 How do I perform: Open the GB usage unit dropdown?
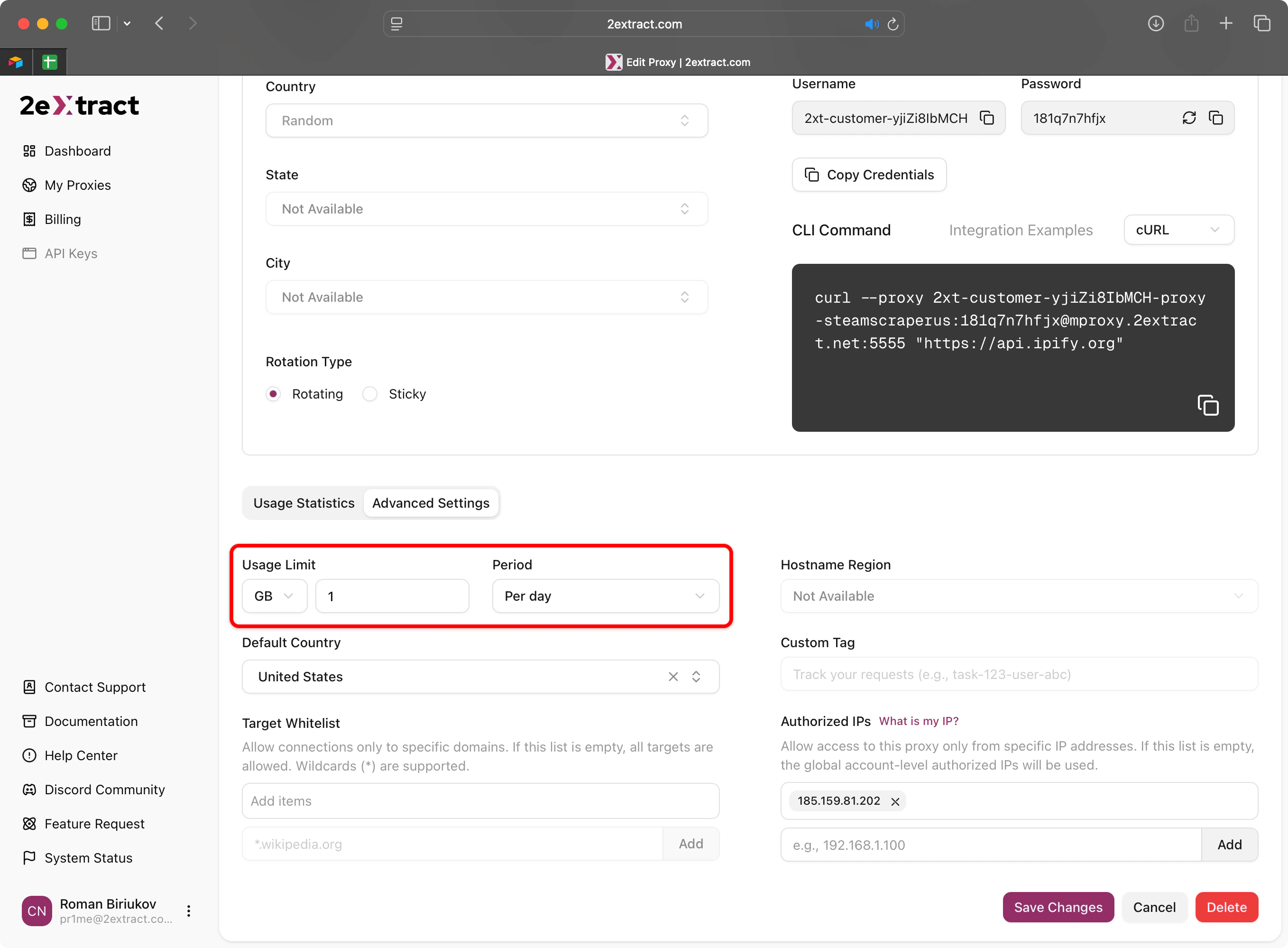[274, 596]
